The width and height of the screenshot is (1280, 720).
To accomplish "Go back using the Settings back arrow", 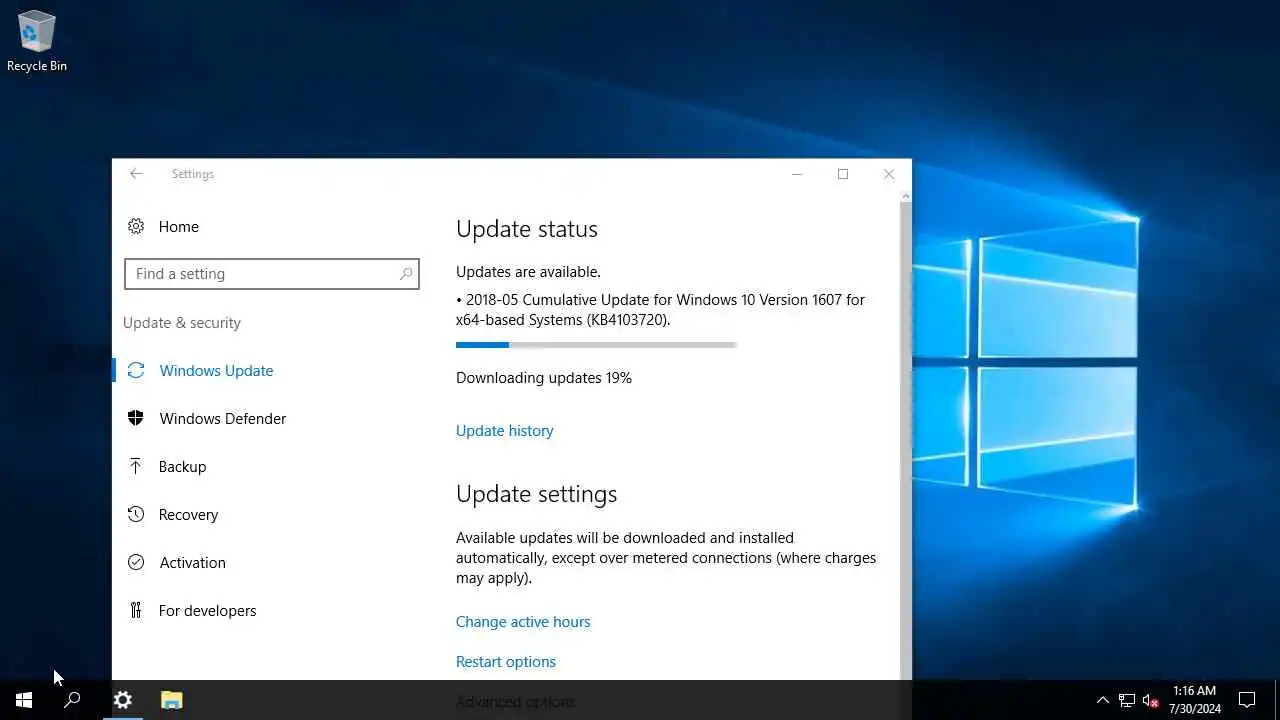I will coord(136,174).
